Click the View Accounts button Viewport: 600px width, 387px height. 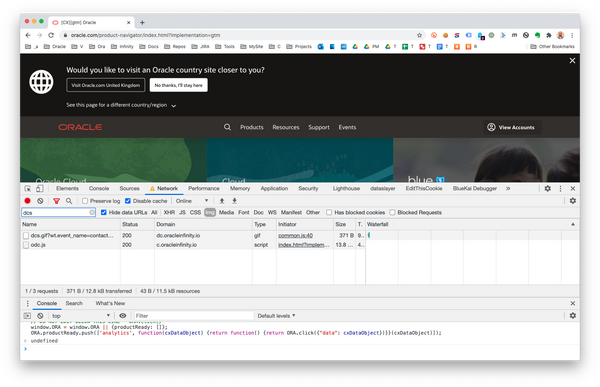point(512,127)
